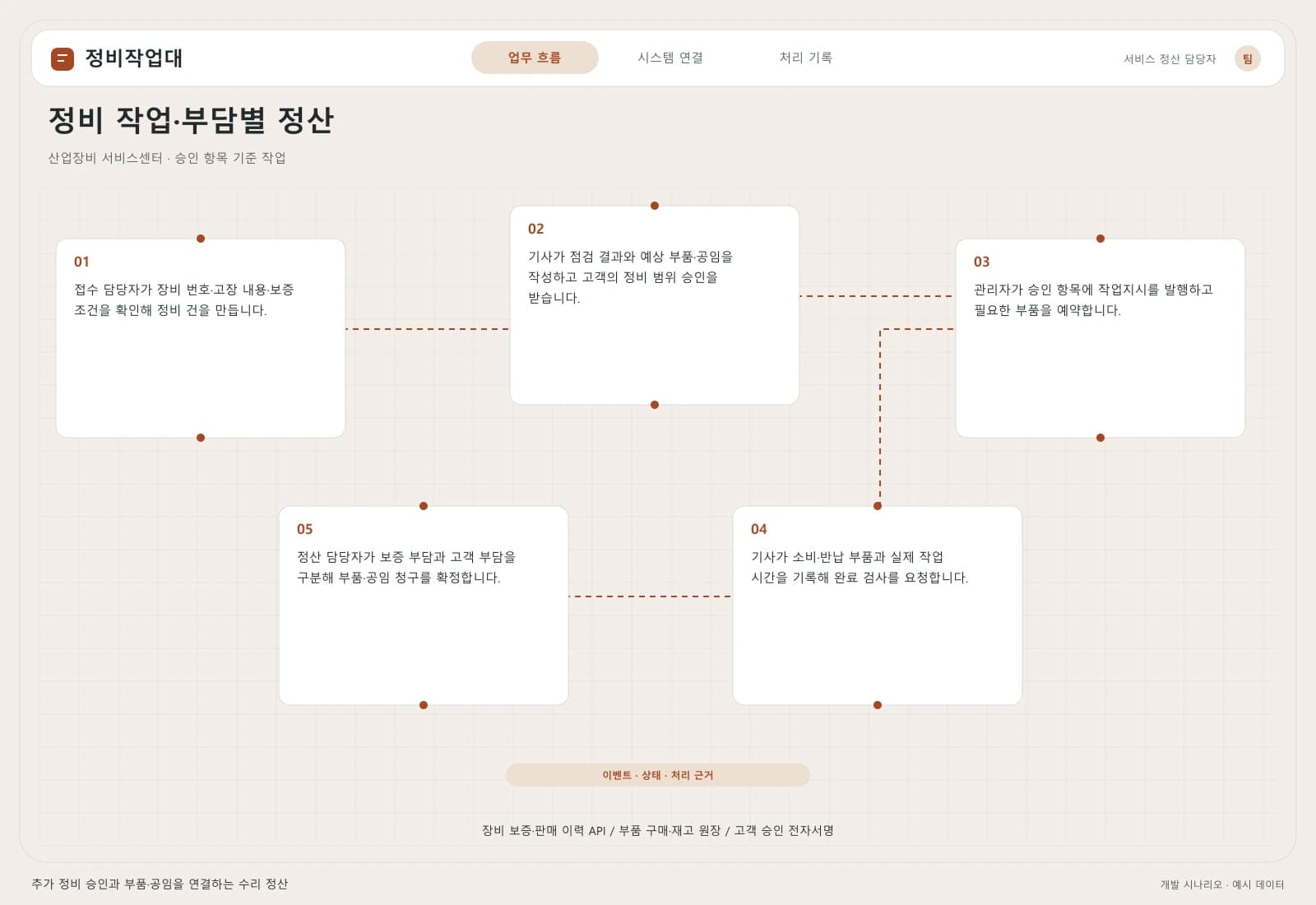Click top connector dot of card 04
The image size is (1316, 905).
pyautogui.click(x=878, y=506)
